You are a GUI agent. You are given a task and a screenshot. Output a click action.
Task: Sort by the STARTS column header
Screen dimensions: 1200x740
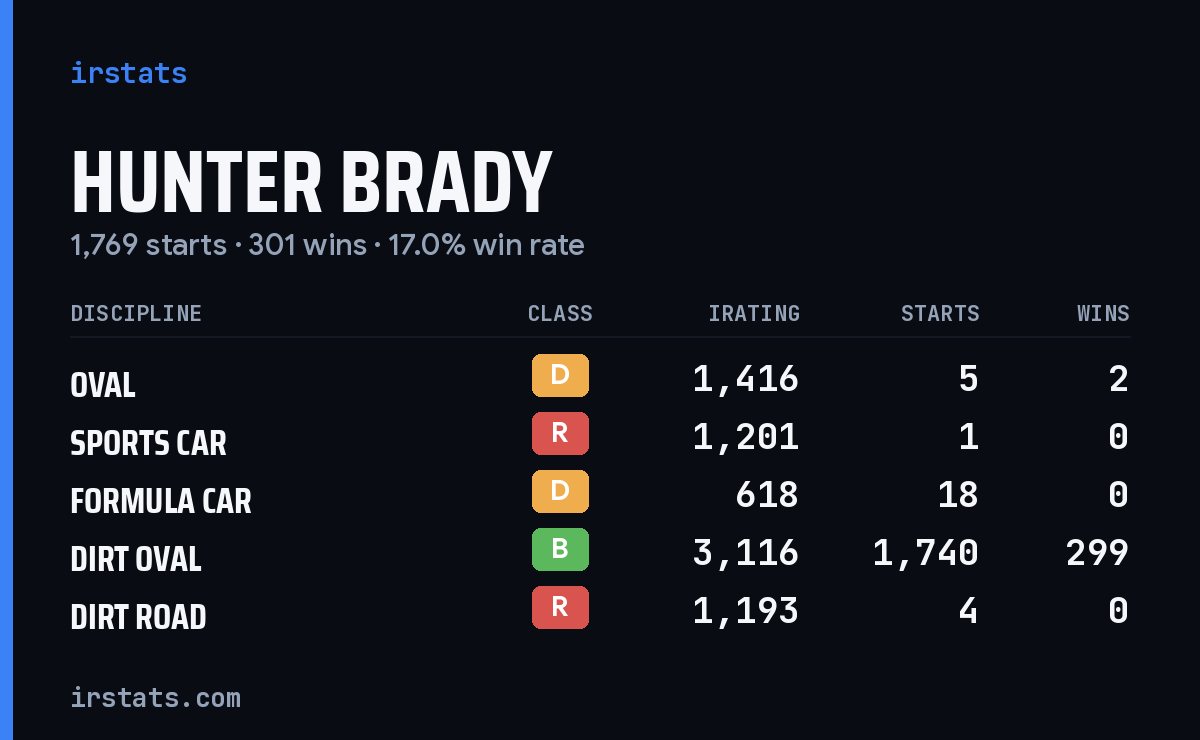[940, 314]
